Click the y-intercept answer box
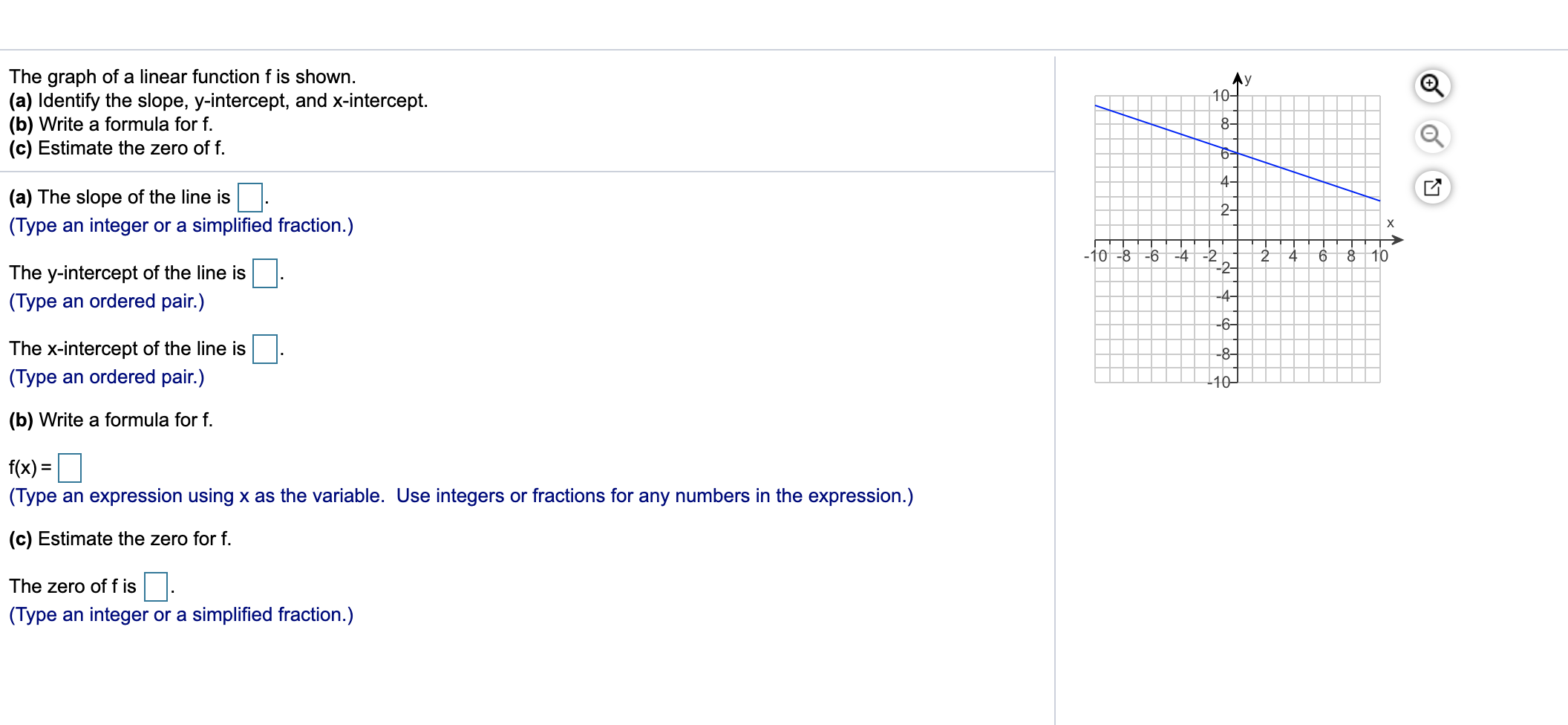The width and height of the screenshot is (1568, 725). [x=264, y=273]
